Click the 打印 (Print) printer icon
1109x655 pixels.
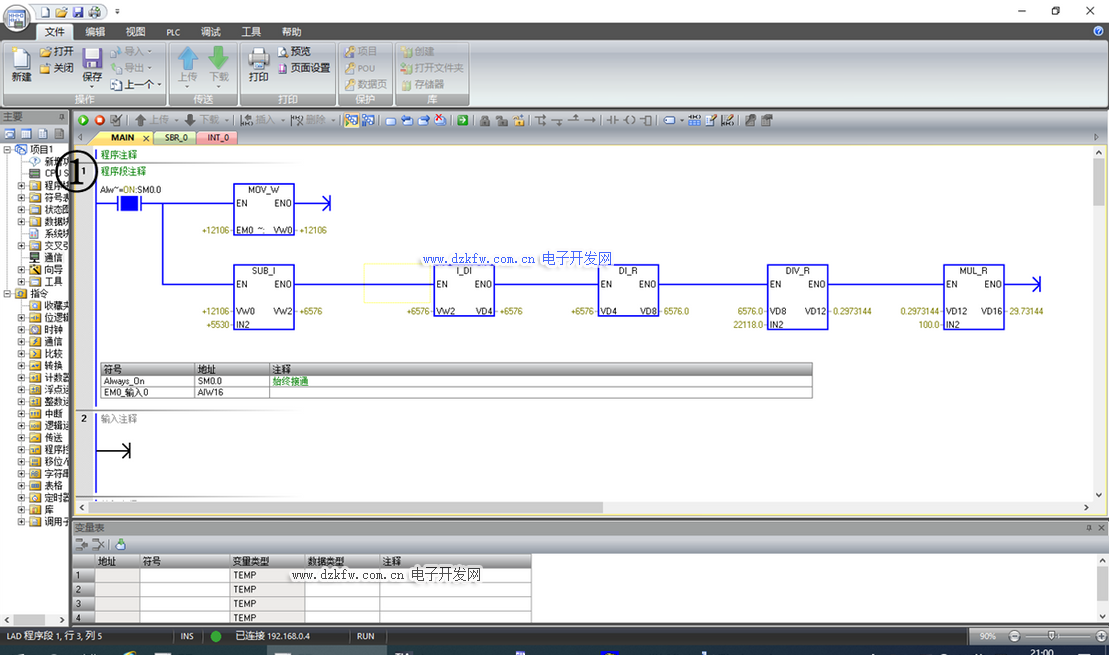(x=259, y=65)
